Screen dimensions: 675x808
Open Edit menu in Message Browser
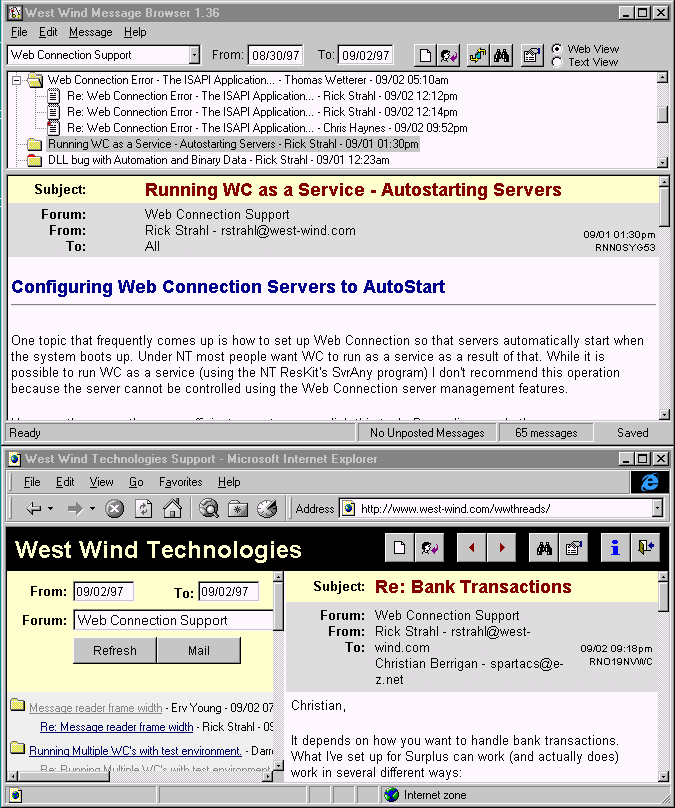pos(48,32)
